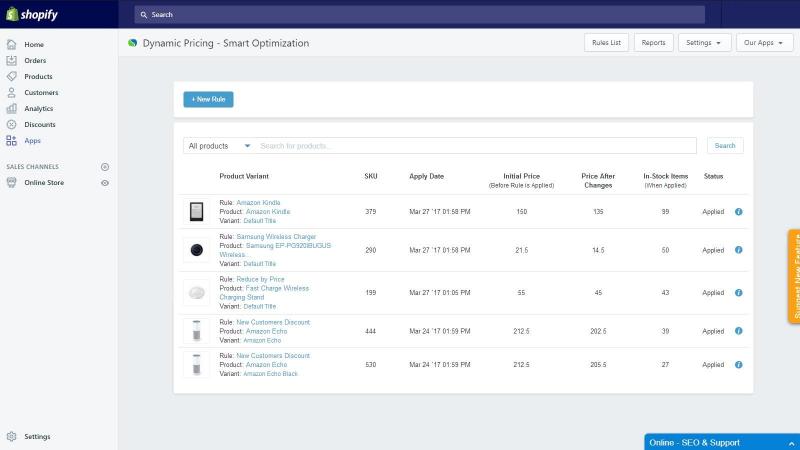Viewport: 800px width, 450px height.
Task: Click the Analytics bar chart icon
Action: 11,108
